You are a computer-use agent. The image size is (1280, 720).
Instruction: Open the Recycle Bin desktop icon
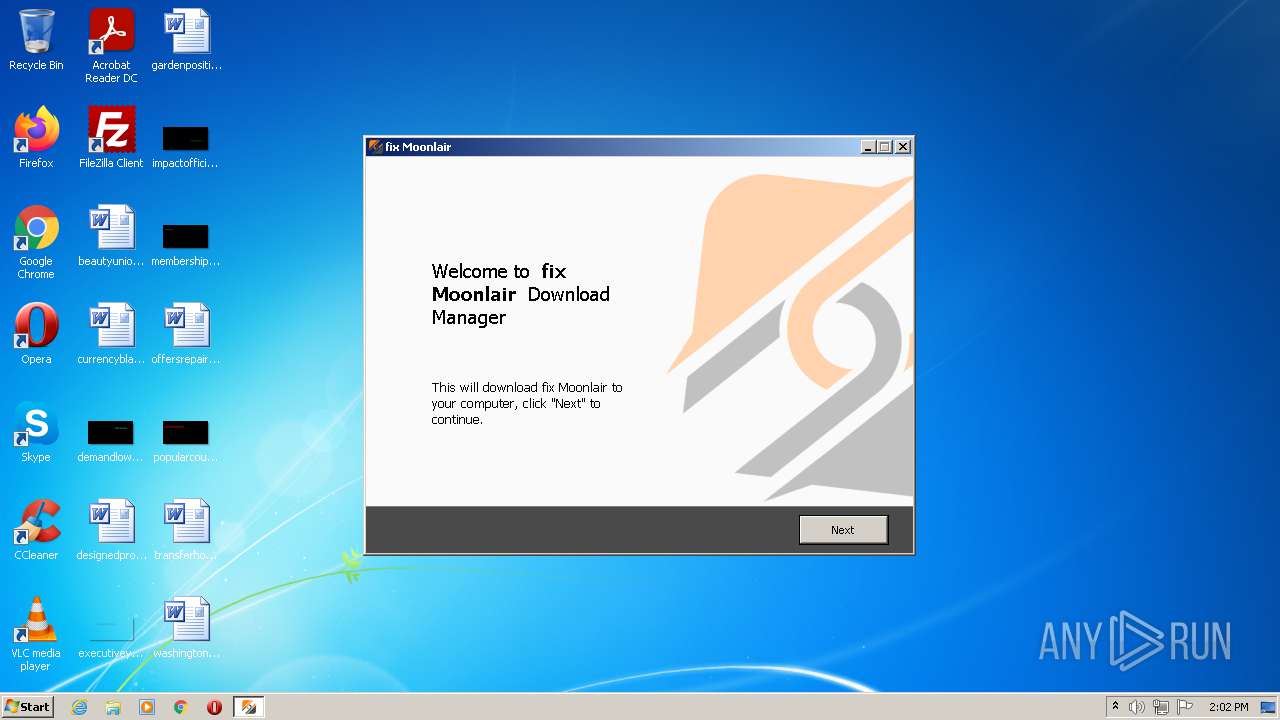point(36,41)
